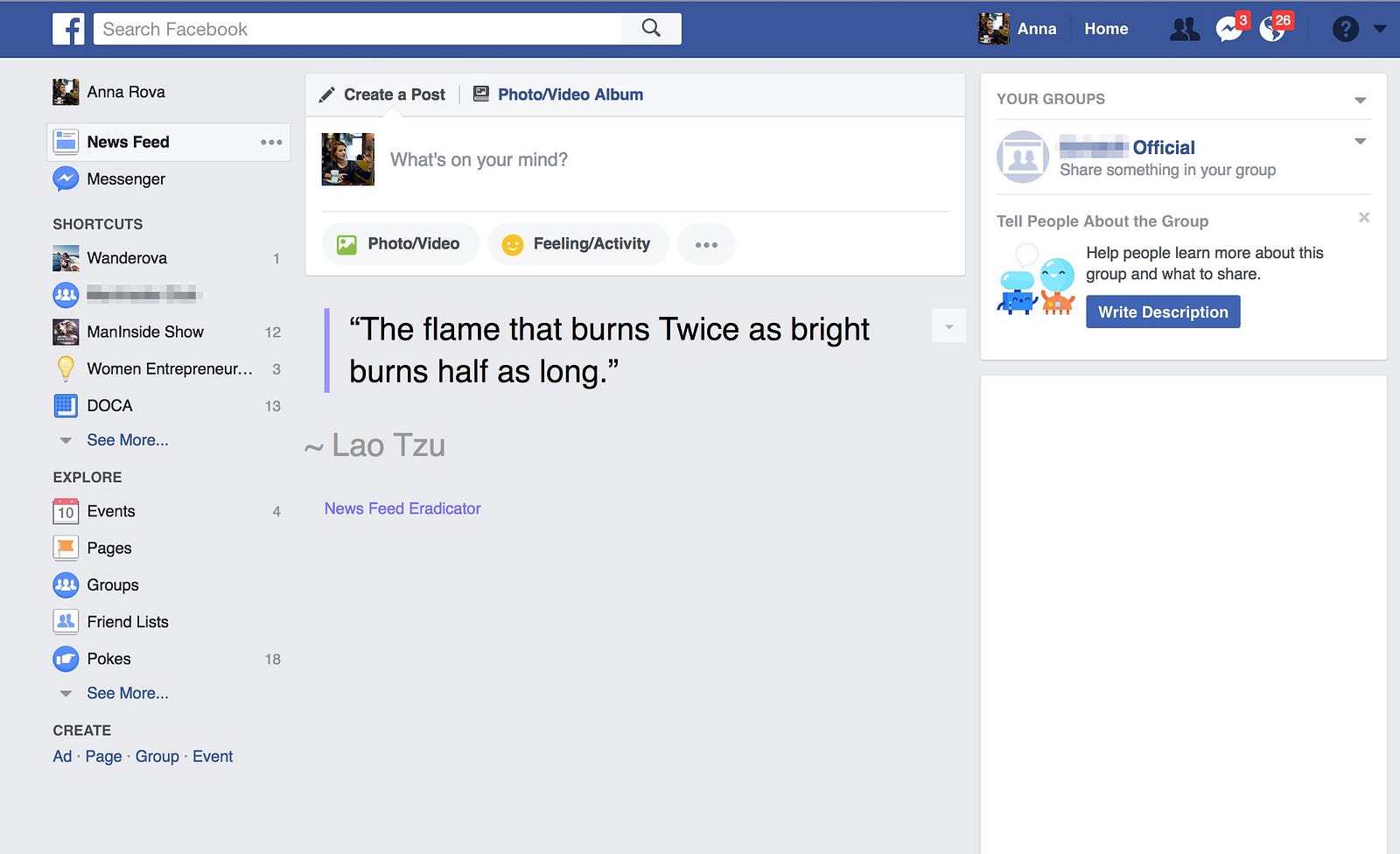Click Group link under Create

click(x=157, y=757)
